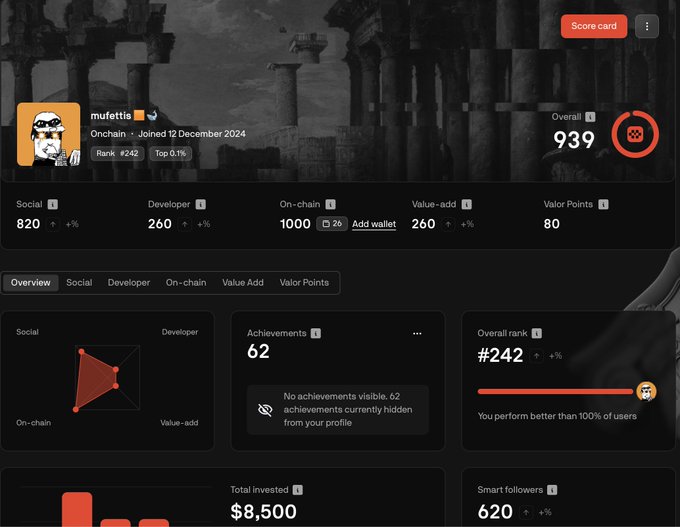This screenshot has width=680, height=527.
Task: Show info for the On-chain score
Action: (x=330, y=204)
